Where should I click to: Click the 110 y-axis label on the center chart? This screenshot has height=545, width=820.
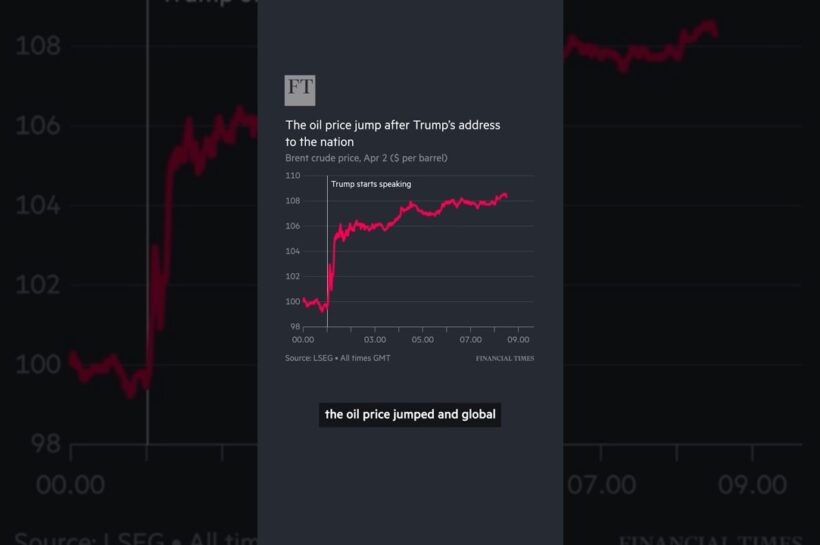pyautogui.click(x=292, y=176)
